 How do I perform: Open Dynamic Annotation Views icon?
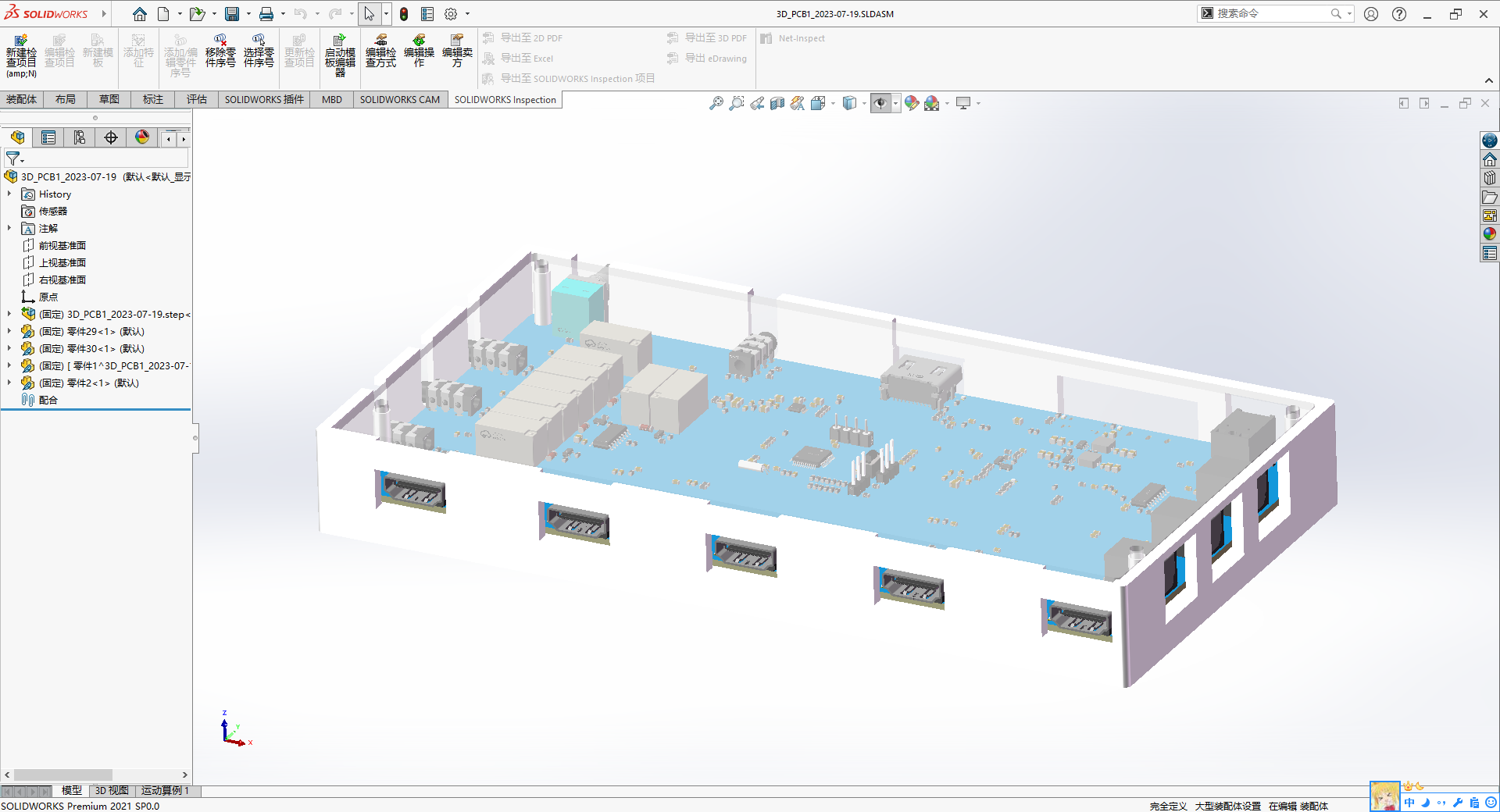tap(797, 103)
